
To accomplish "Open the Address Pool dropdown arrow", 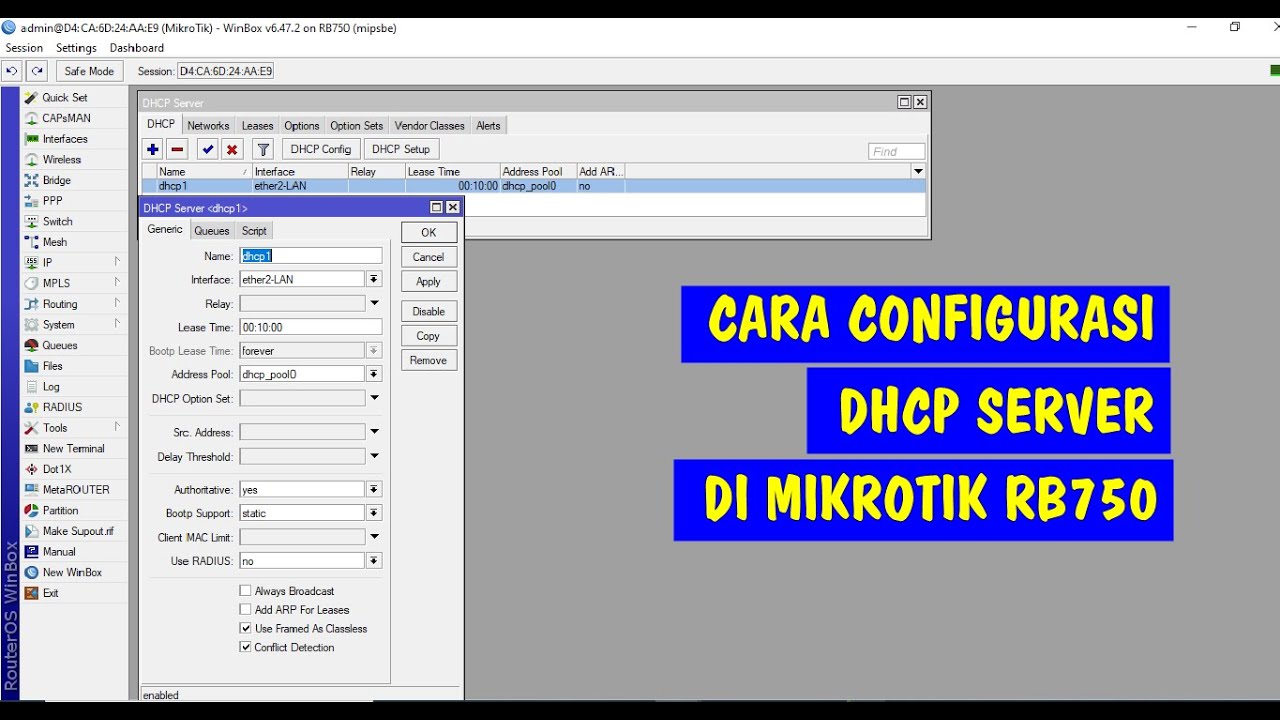I will pos(374,374).
